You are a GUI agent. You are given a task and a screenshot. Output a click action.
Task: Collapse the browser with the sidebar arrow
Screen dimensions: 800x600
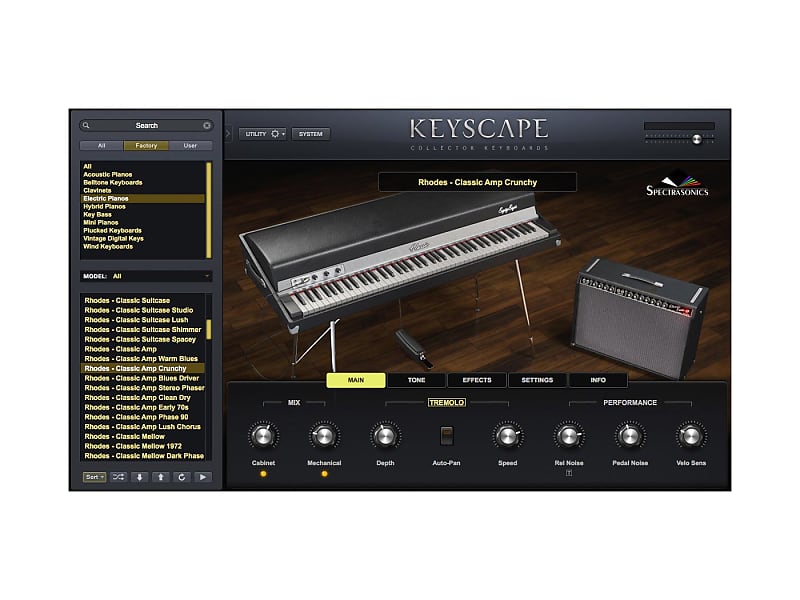point(228,134)
